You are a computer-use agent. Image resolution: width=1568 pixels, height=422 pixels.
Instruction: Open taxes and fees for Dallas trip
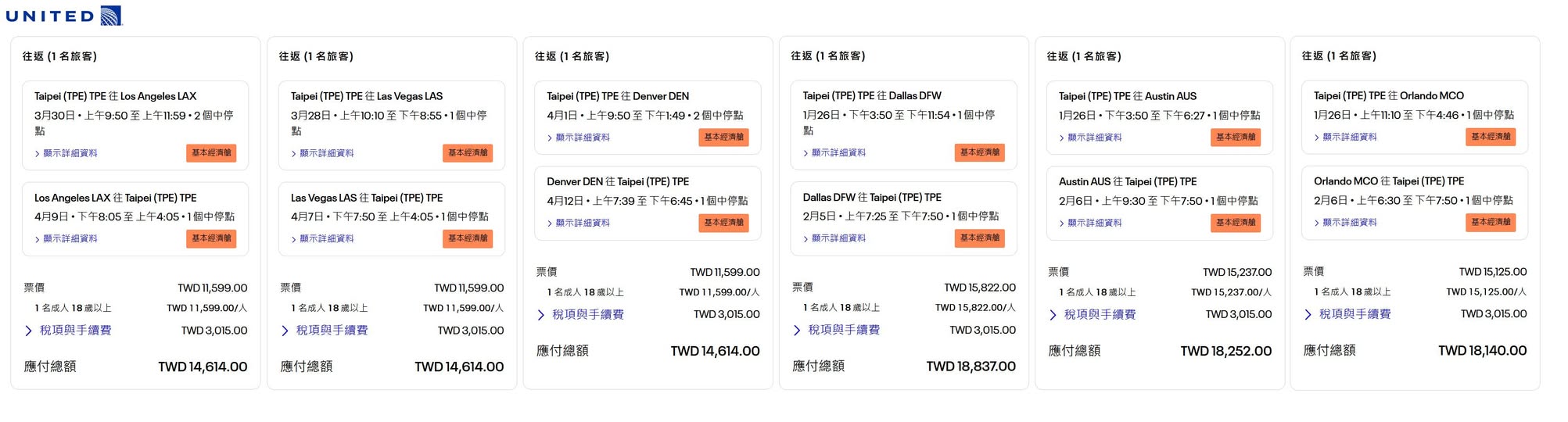tap(843, 331)
